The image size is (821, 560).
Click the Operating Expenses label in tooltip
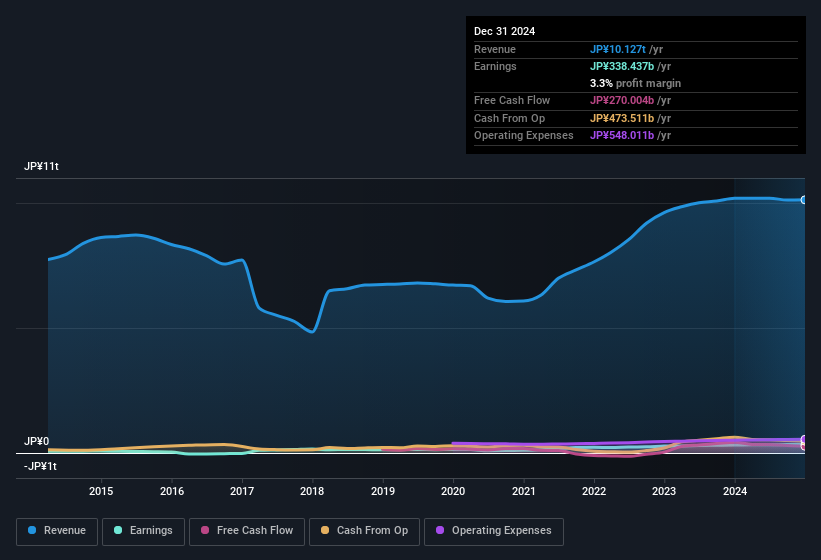point(524,136)
